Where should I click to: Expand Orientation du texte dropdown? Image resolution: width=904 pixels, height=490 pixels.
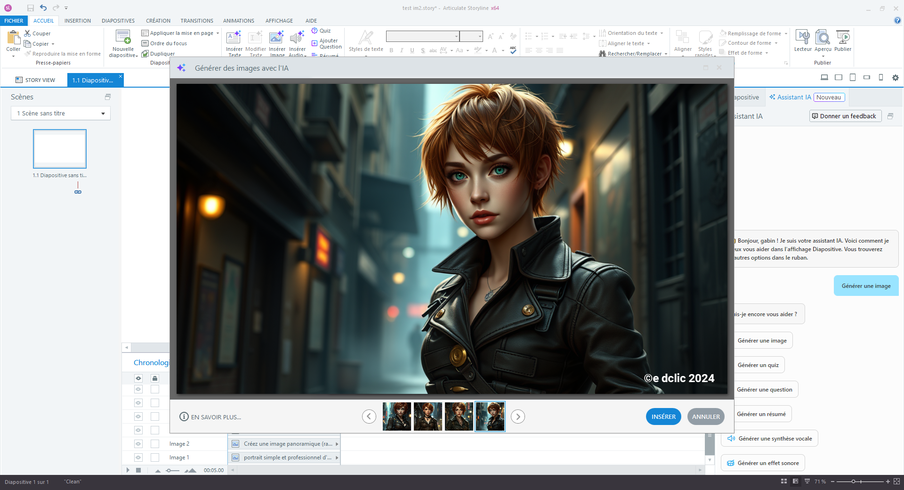point(662,33)
